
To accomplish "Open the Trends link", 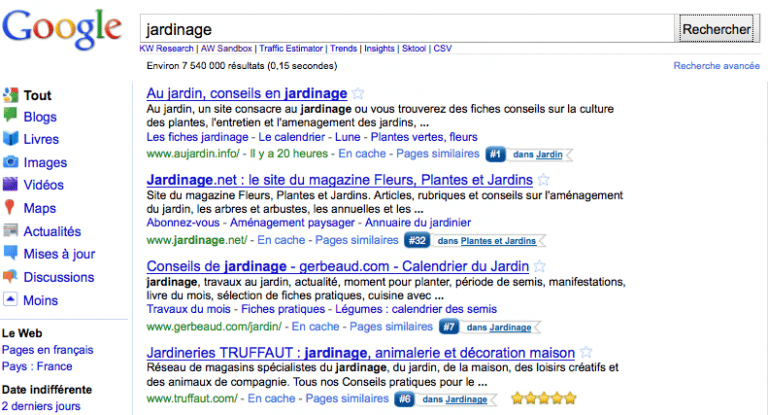I will coord(343,49).
